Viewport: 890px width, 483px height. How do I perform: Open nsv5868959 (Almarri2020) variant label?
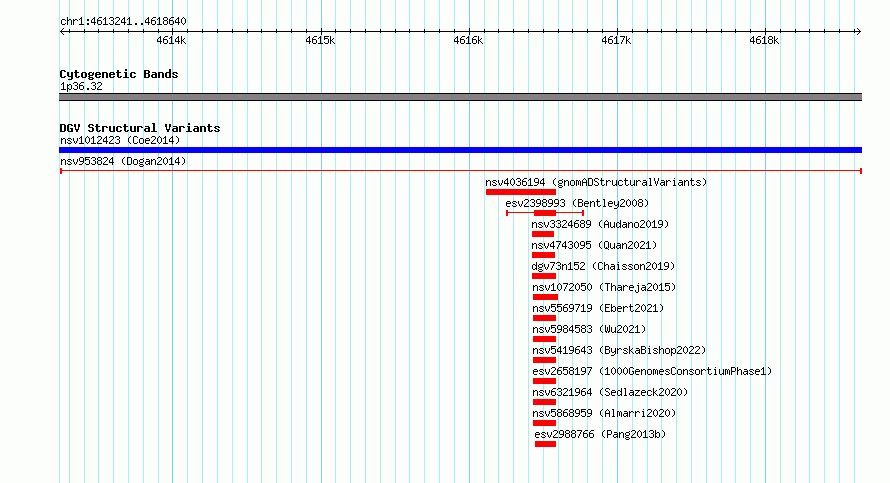coord(604,413)
